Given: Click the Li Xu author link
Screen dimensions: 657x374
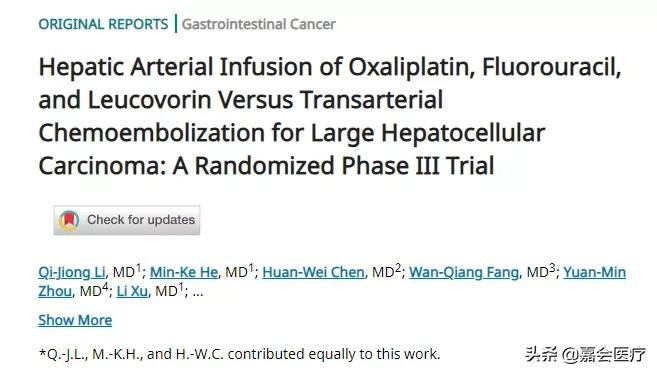Looking at the screenshot, I should [x=132, y=291].
